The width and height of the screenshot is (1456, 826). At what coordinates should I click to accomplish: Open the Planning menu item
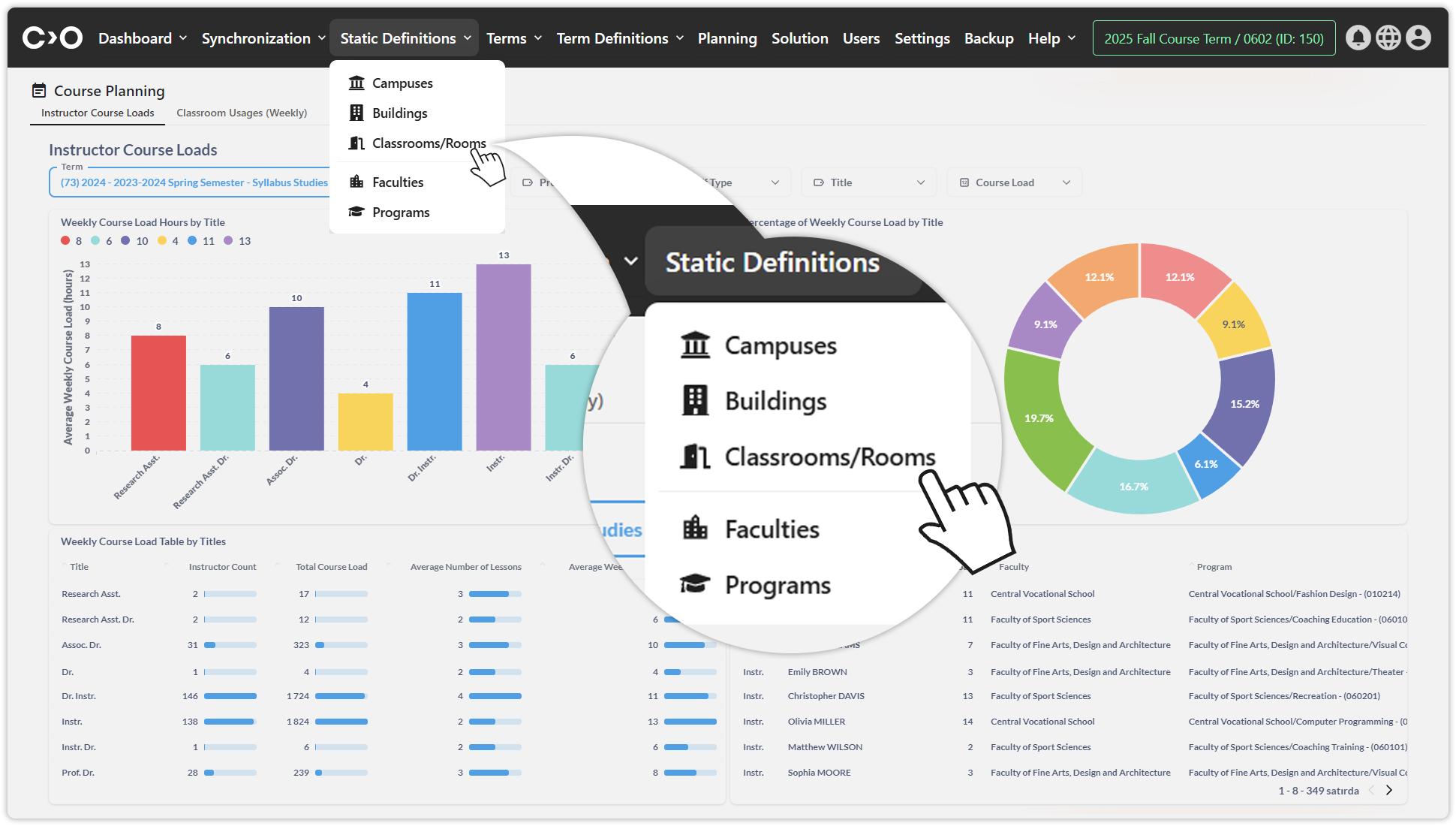pyautogui.click(x=726, y=38)
